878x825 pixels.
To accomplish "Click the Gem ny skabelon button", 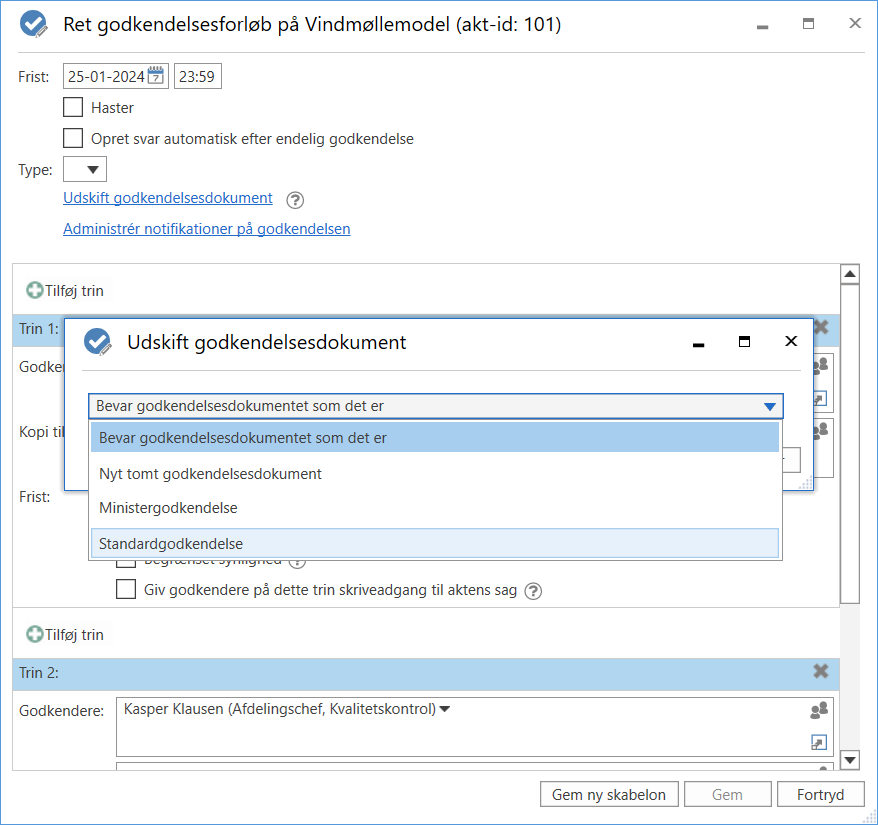I will tap(608, 795).
